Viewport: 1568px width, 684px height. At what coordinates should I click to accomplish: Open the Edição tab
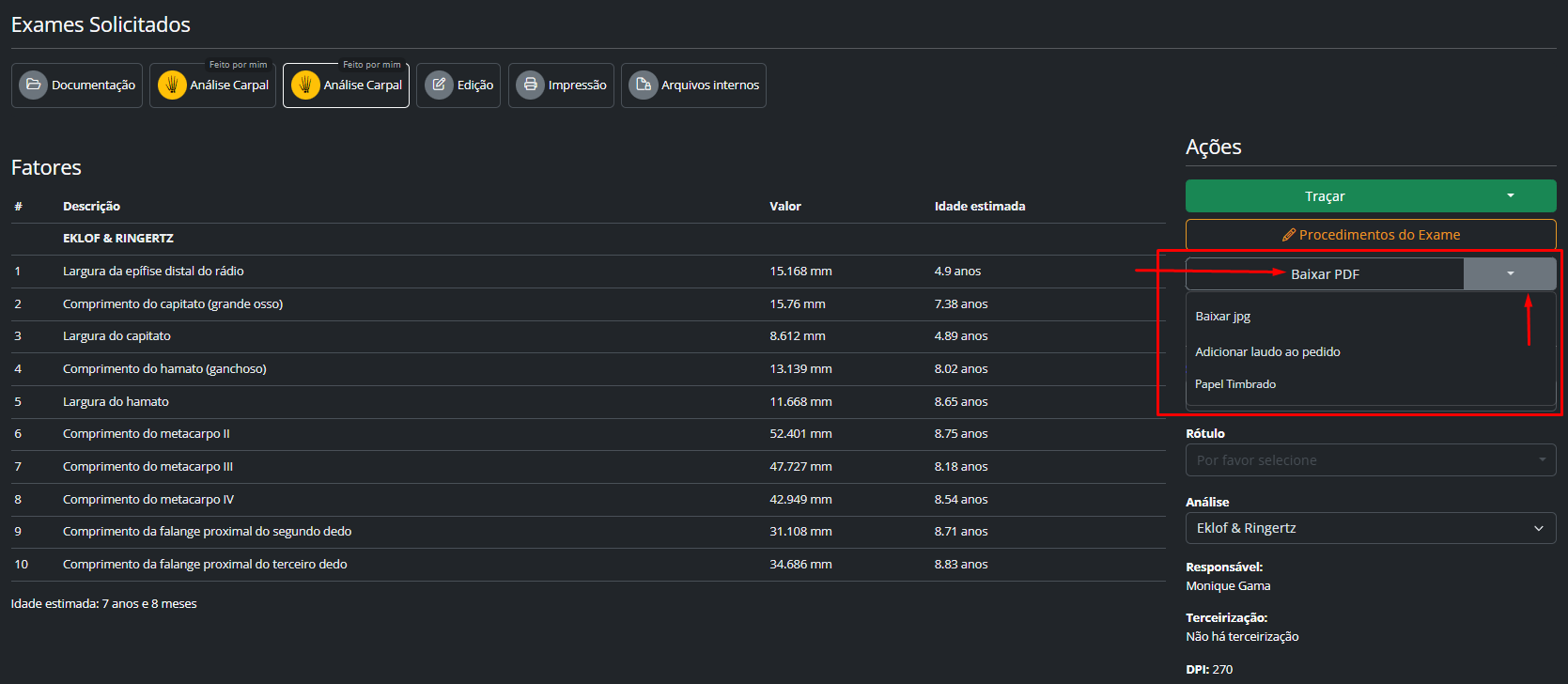[458, 85]
